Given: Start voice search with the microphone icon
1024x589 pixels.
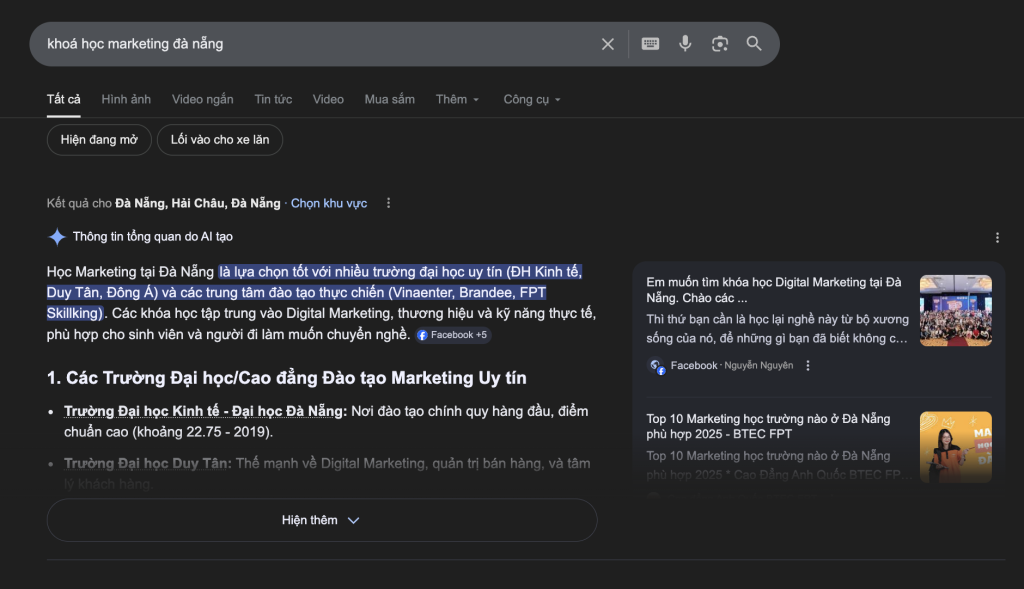Looking at the screenshot, I should (x=684, y=44).
